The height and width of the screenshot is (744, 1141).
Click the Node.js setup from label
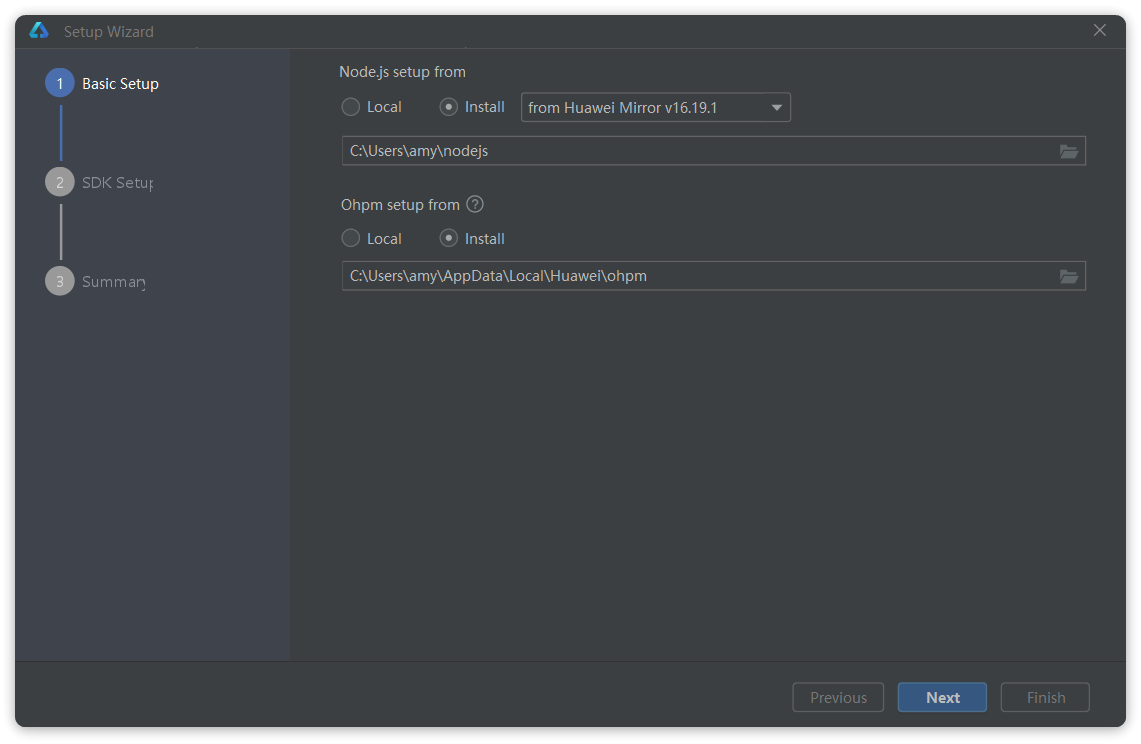pos(402,72)
